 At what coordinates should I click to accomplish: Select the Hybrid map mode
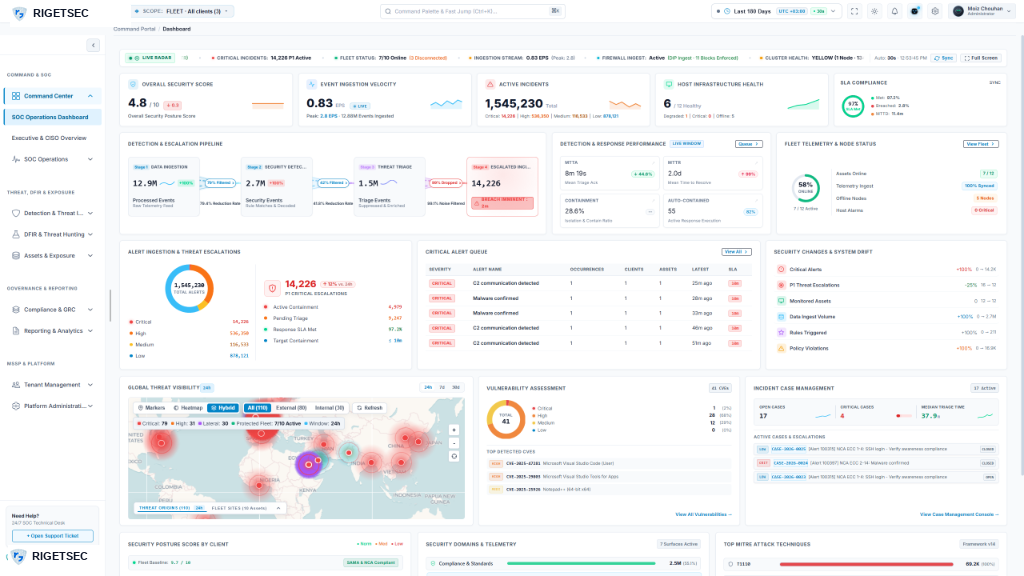point(223,408)
